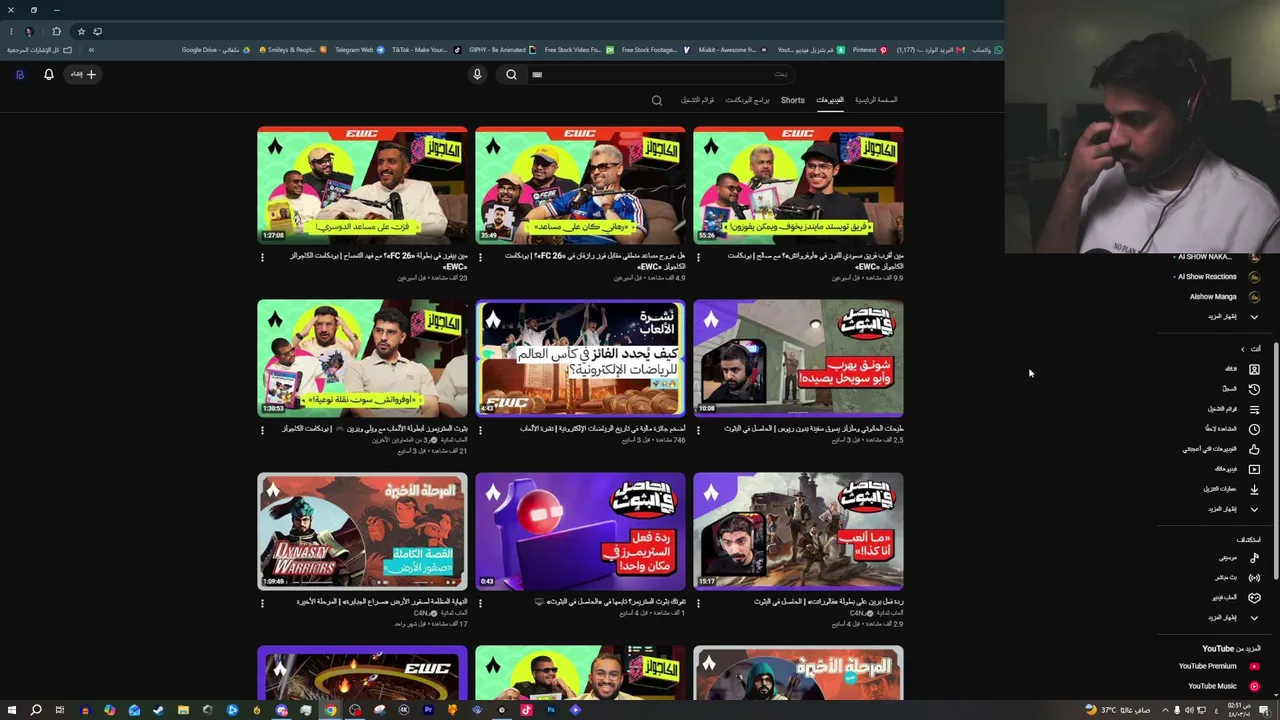Start voice search with the microphone icon
1280x720 pixels.
click(x=477, y=74)
